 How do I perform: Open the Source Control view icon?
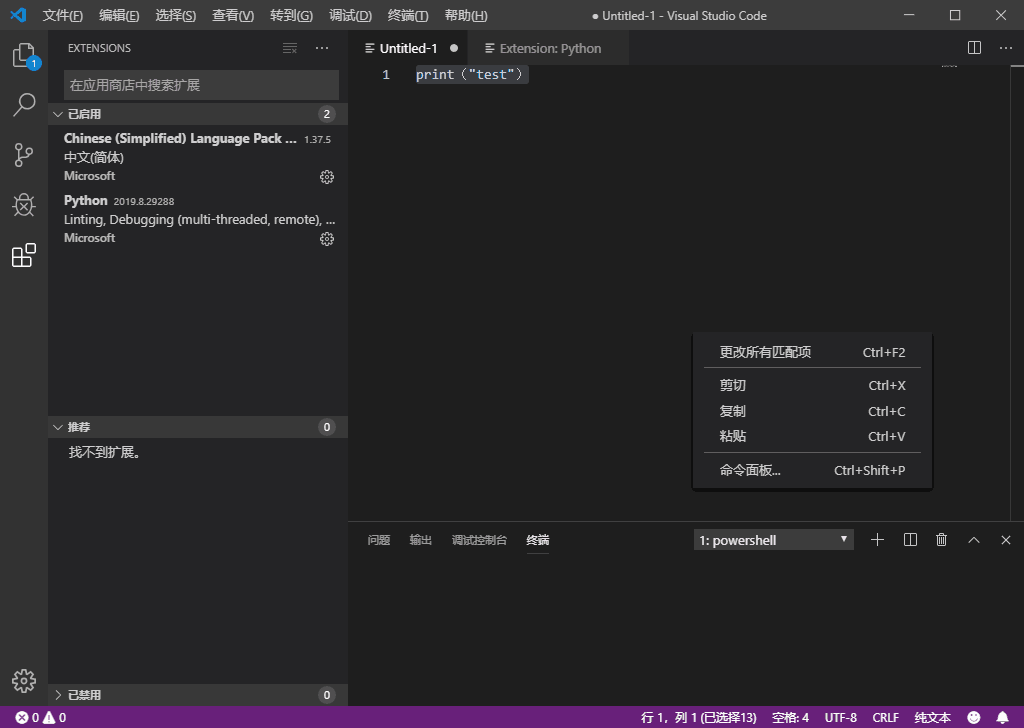pyautogui.click(x=24, y=155)
